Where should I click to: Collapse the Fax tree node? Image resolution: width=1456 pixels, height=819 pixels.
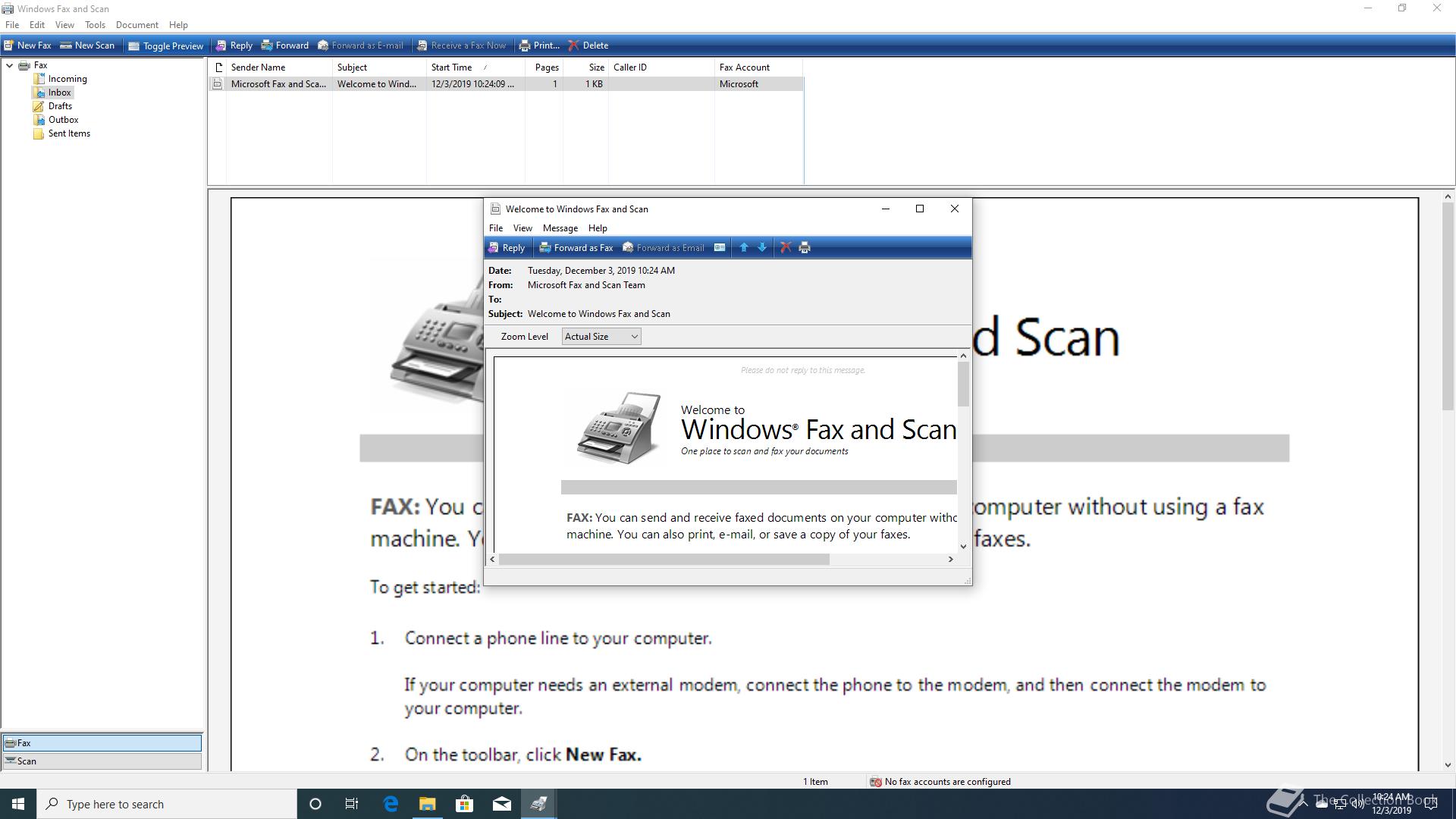tap(9, 65)
